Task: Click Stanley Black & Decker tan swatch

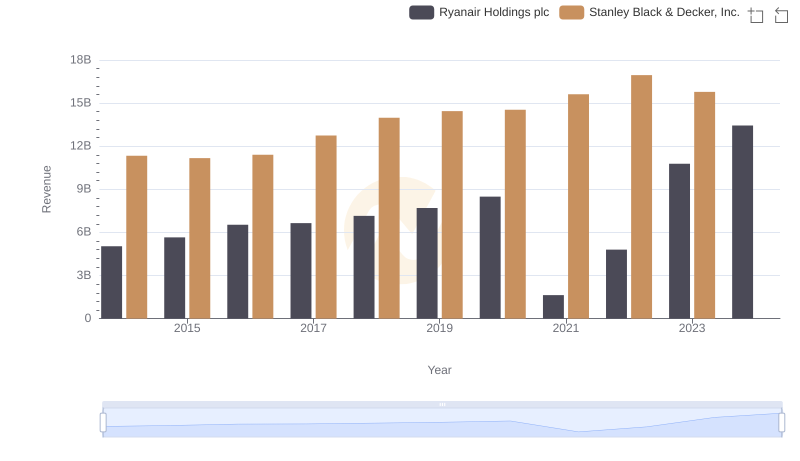Action: [571, 12]
